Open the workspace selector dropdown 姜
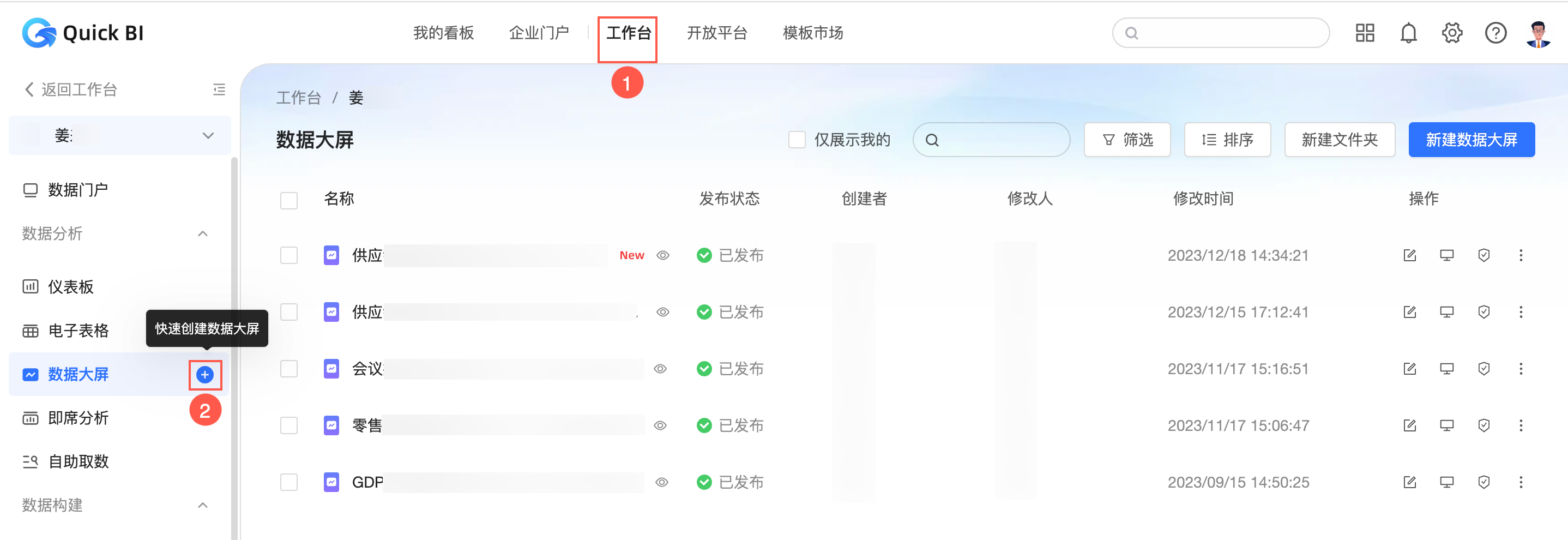 pyautogui.click(x=120, y=135)
